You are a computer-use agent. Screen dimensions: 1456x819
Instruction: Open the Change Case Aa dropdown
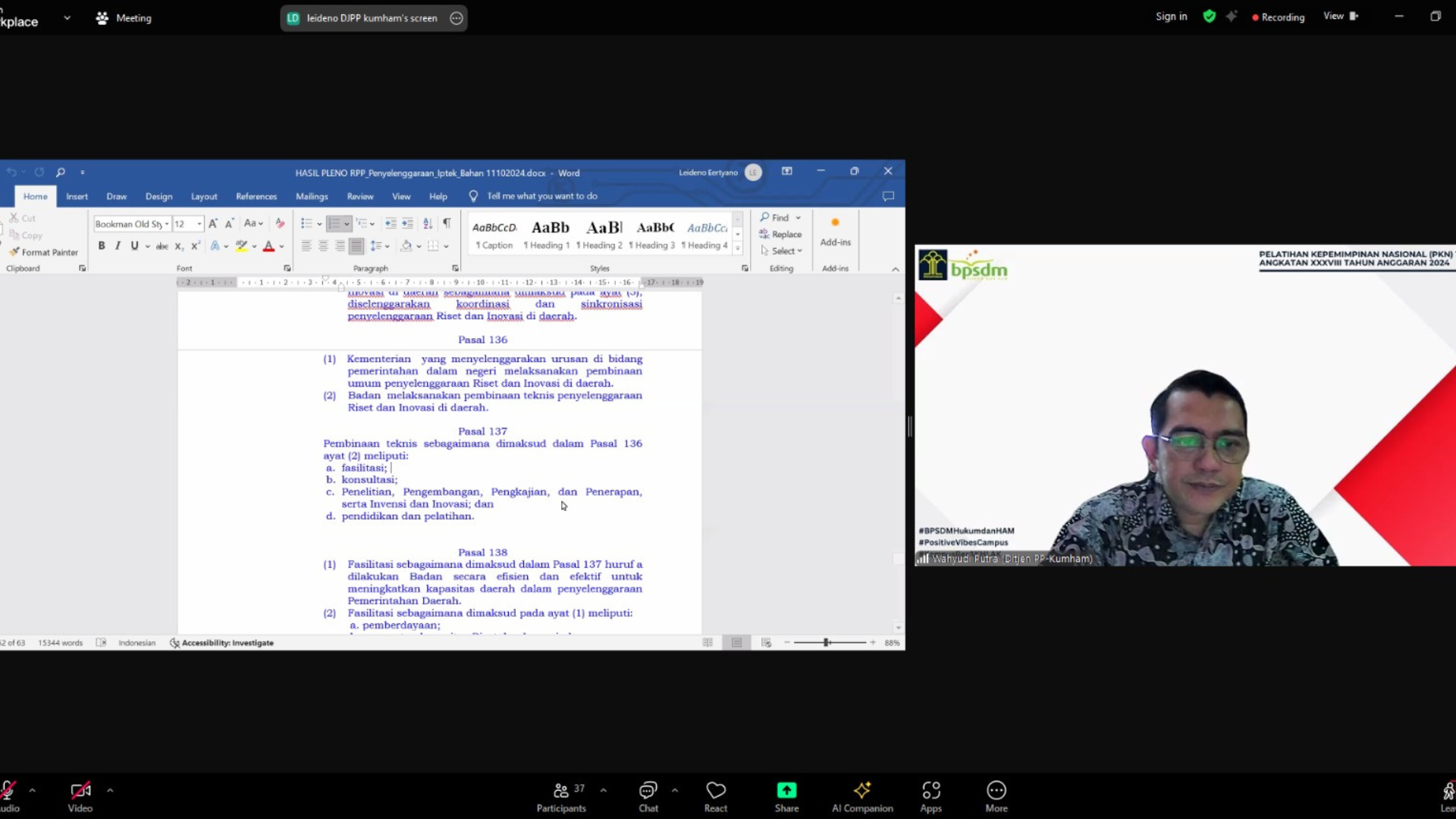coord(253,223)
